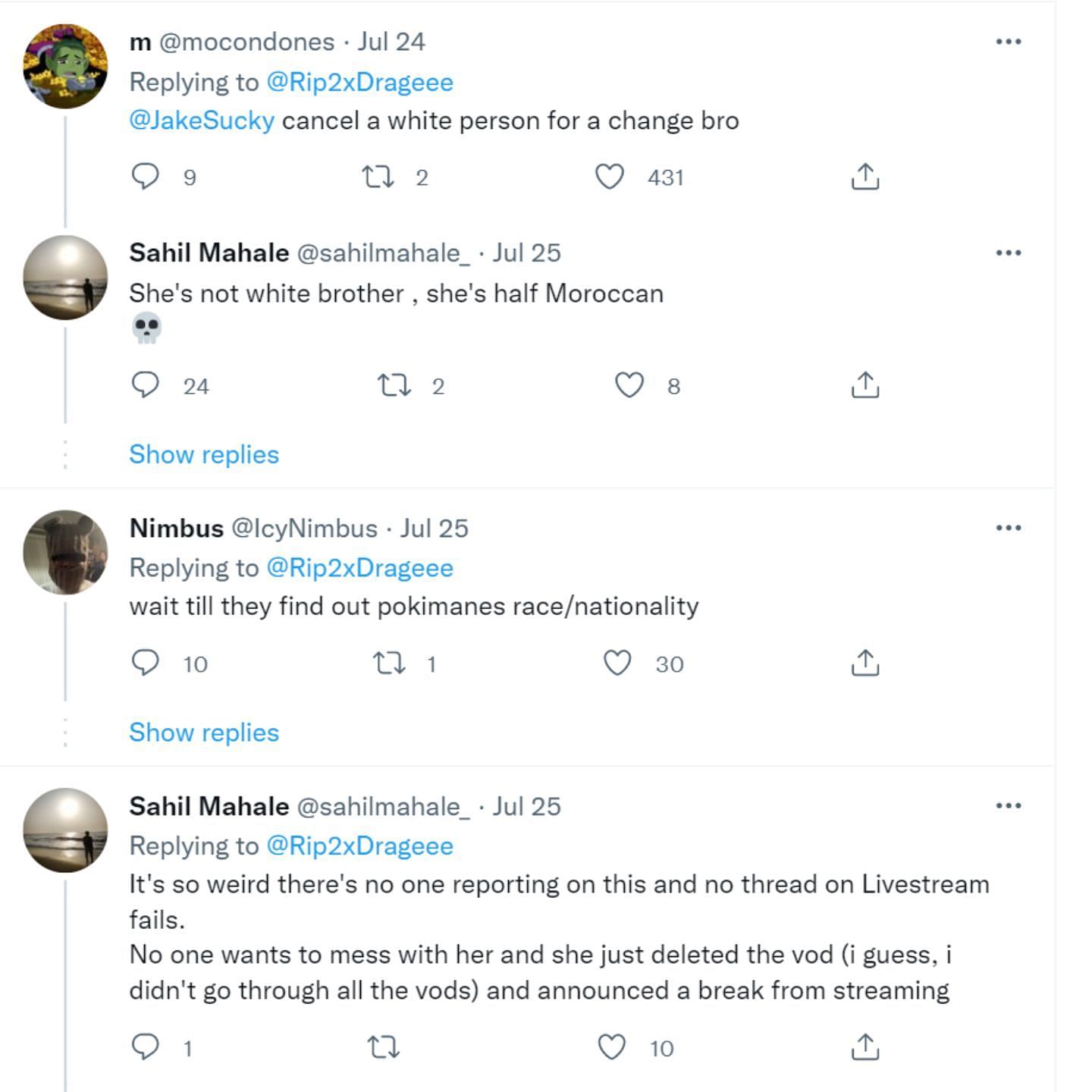Like the tweet by @mocondones
This screenshot has width=1092, height=1092.
click(609, 177)
